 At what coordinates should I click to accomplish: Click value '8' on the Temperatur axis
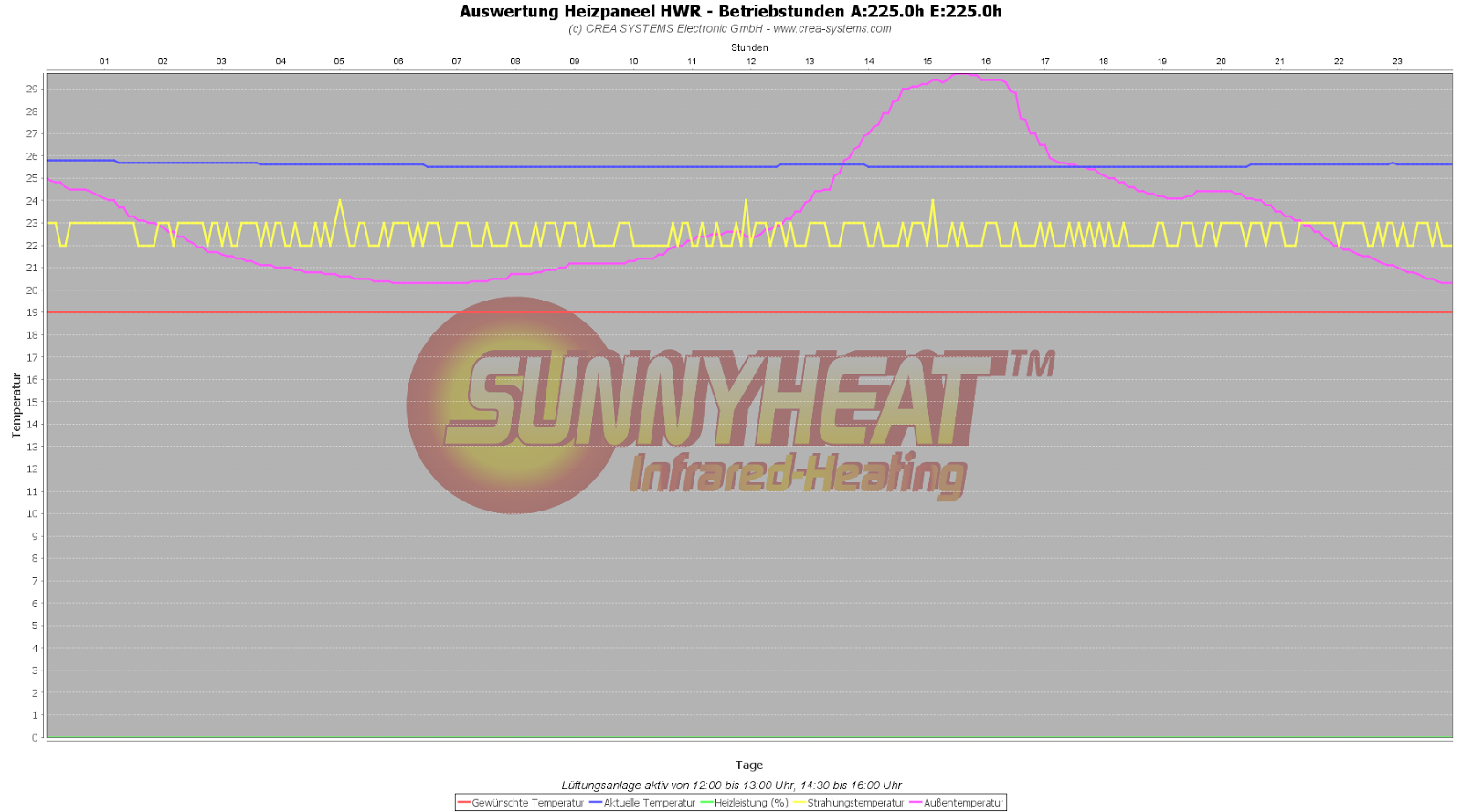point(36,558)
